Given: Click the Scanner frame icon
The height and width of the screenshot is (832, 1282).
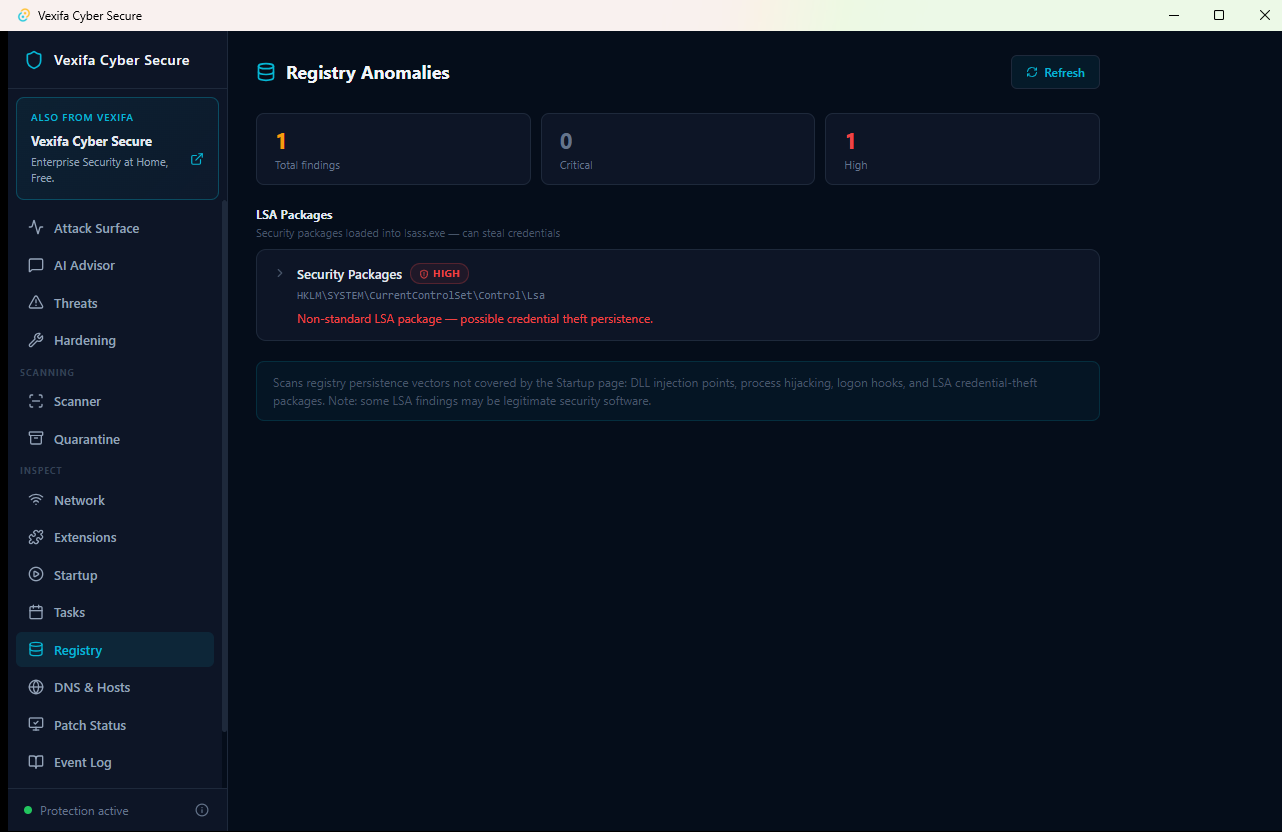Looking at the screenshot, I should 36,401.
